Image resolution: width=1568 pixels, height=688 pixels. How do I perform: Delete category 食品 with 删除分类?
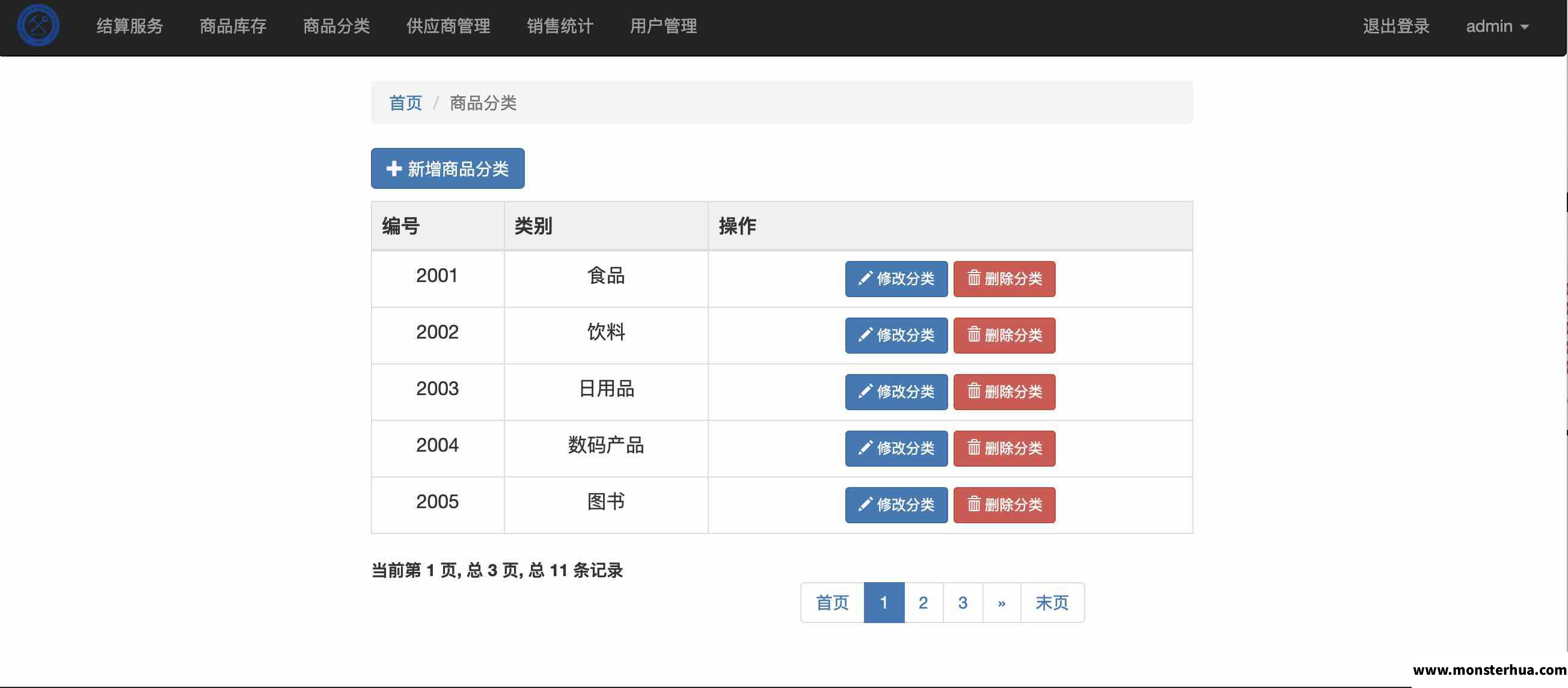coord(1004,279)
